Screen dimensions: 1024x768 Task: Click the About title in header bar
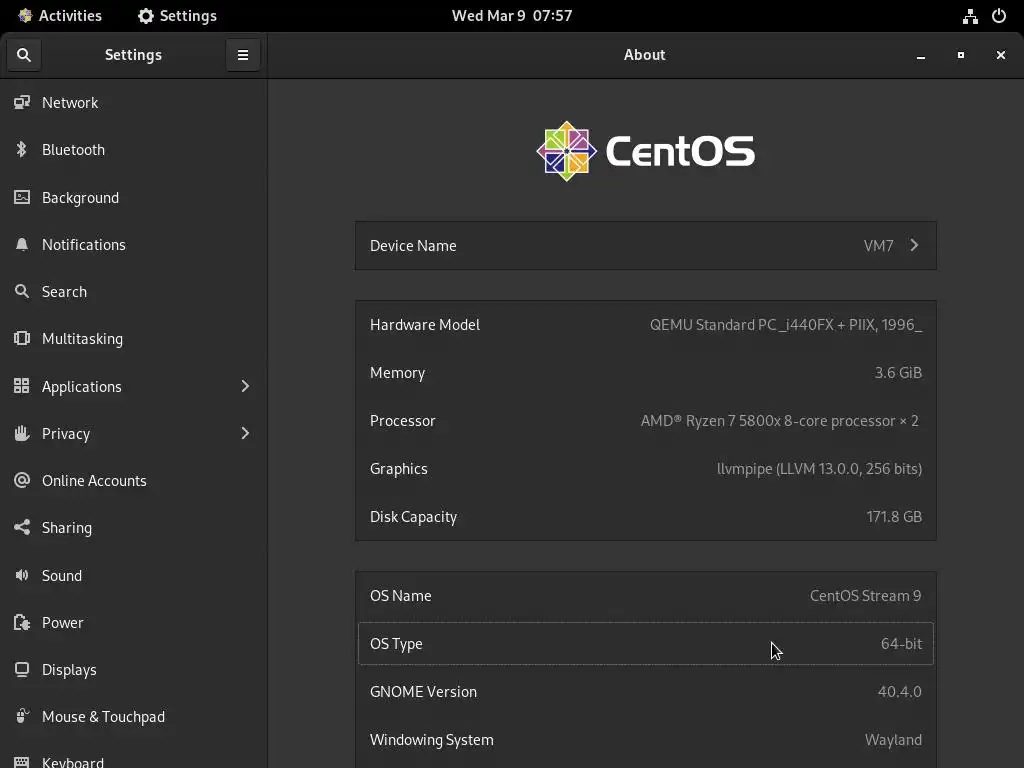click(645, 55)
